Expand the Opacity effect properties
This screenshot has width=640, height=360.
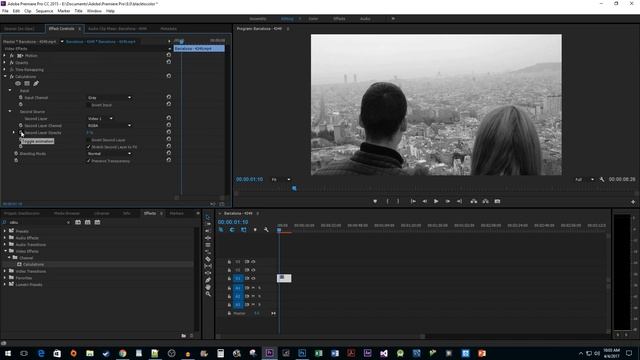[5, 62]
